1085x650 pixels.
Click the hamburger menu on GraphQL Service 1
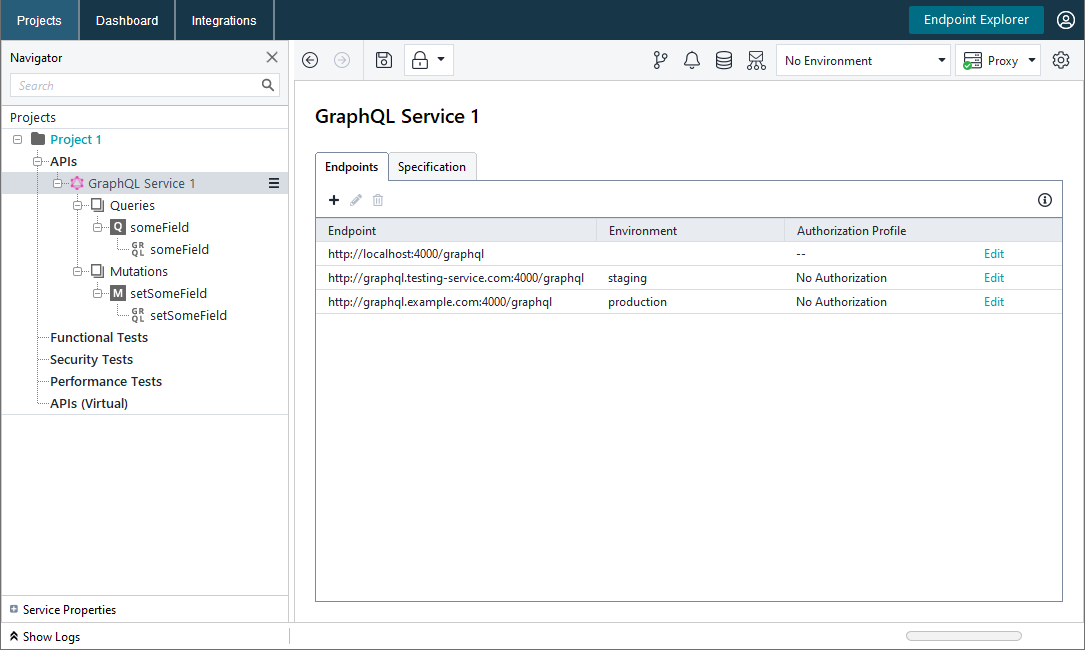point(274,183)
